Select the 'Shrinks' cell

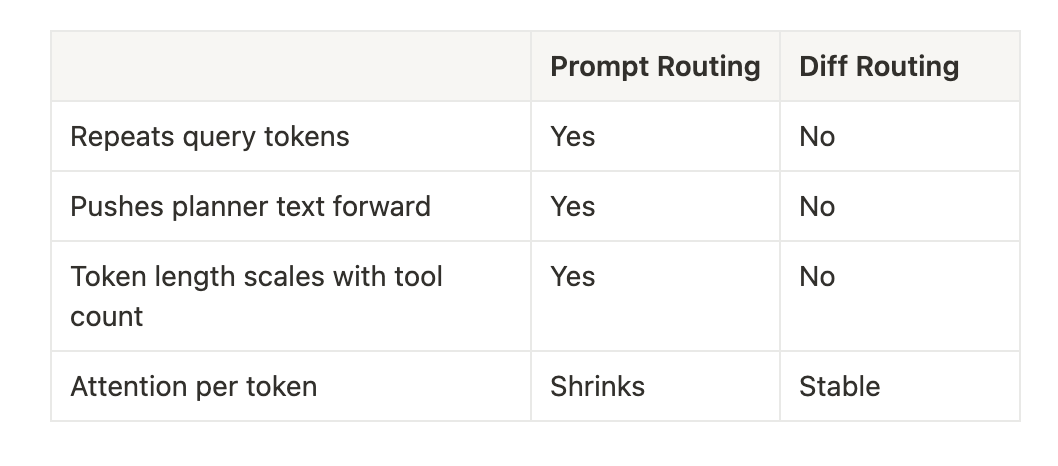tap(655, 386)
